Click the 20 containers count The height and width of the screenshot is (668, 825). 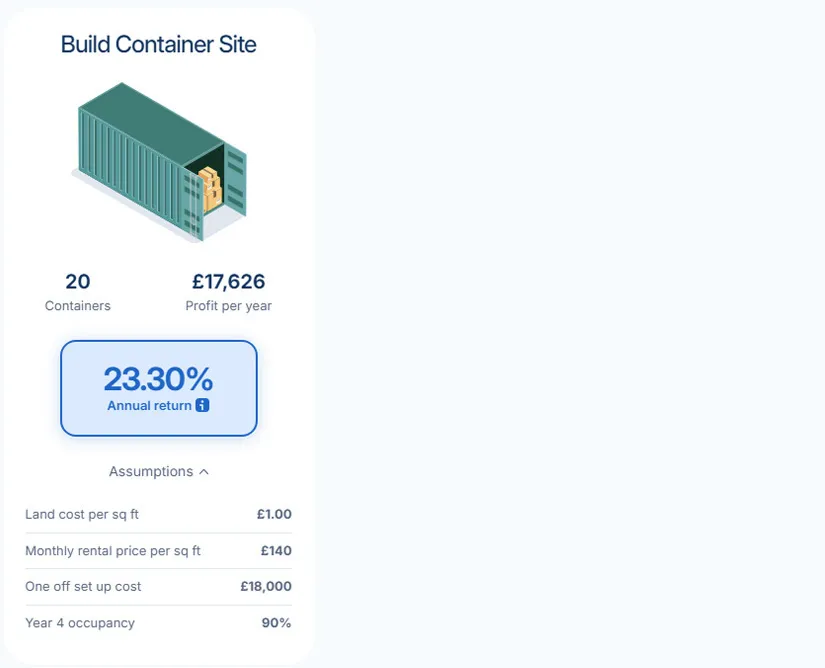pos(78,281)
